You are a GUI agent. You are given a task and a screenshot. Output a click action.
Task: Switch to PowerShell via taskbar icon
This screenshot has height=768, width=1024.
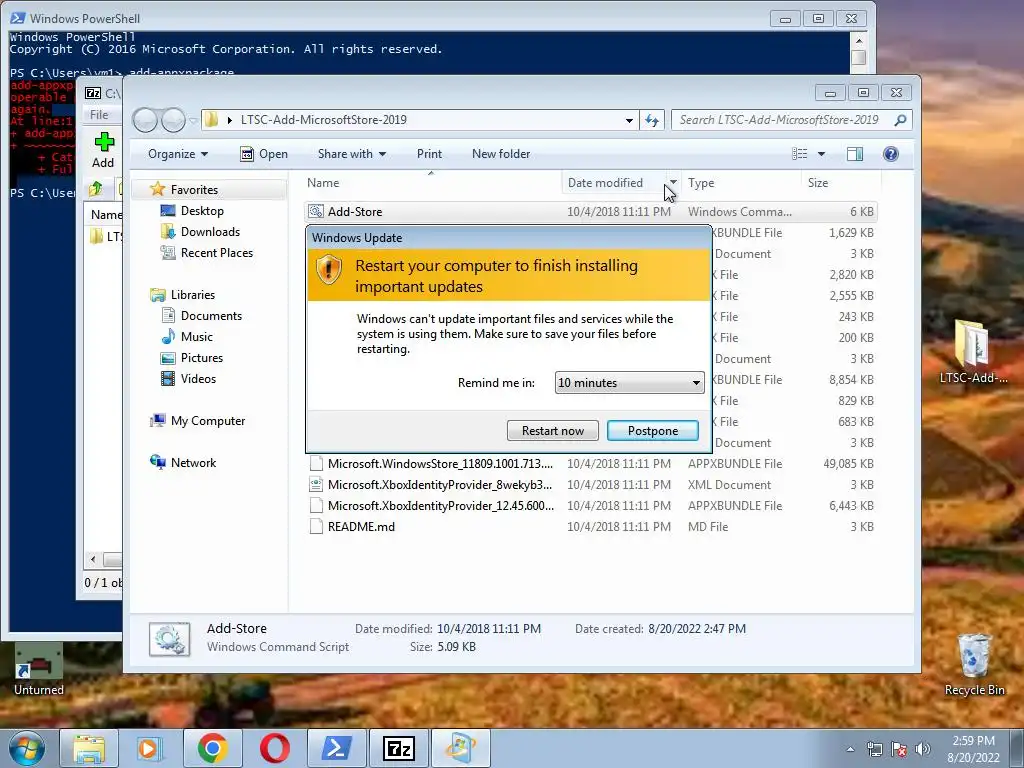point(336,748)
